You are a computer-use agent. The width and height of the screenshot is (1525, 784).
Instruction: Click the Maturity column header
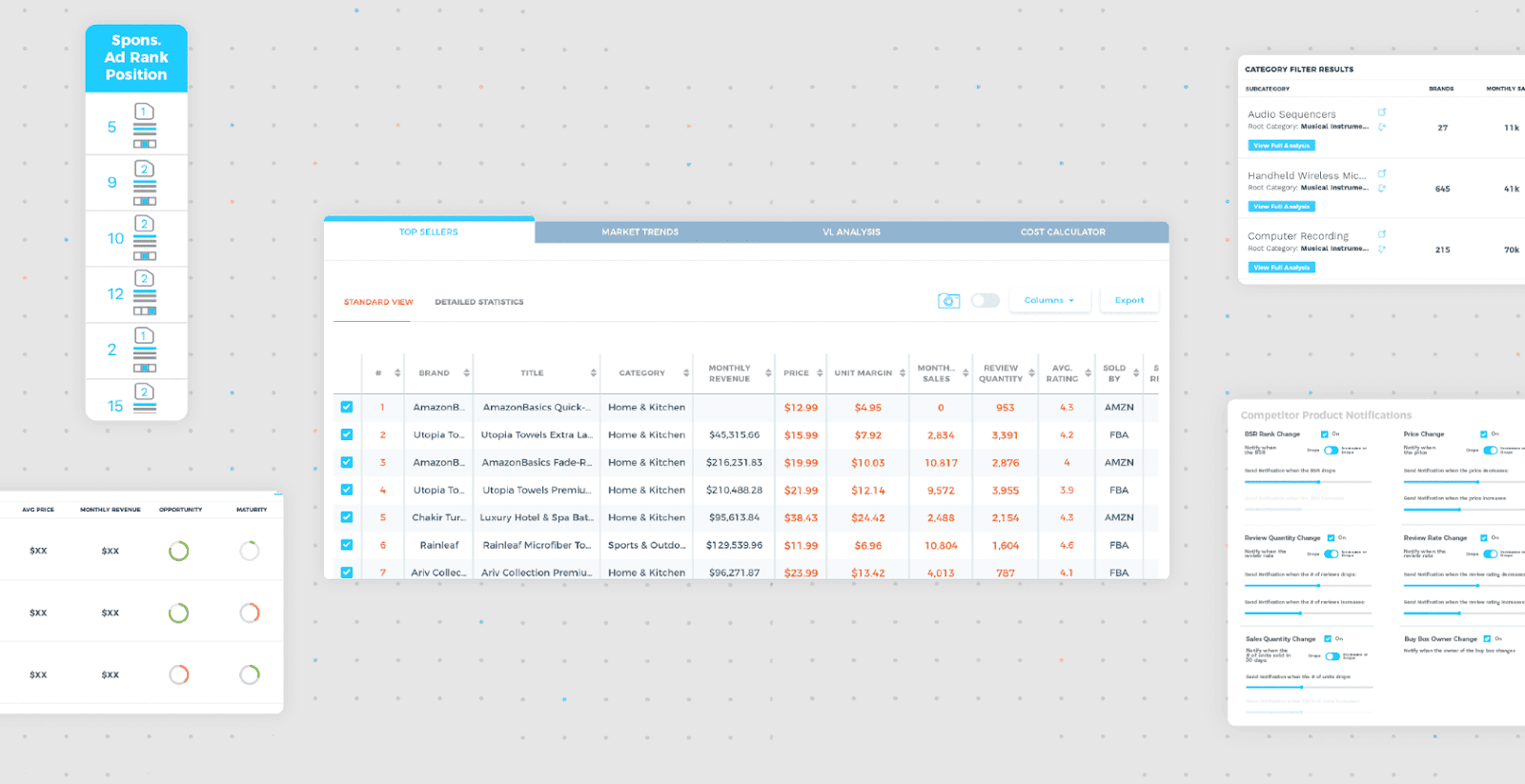pyautogui.click(x=252, y=510)
